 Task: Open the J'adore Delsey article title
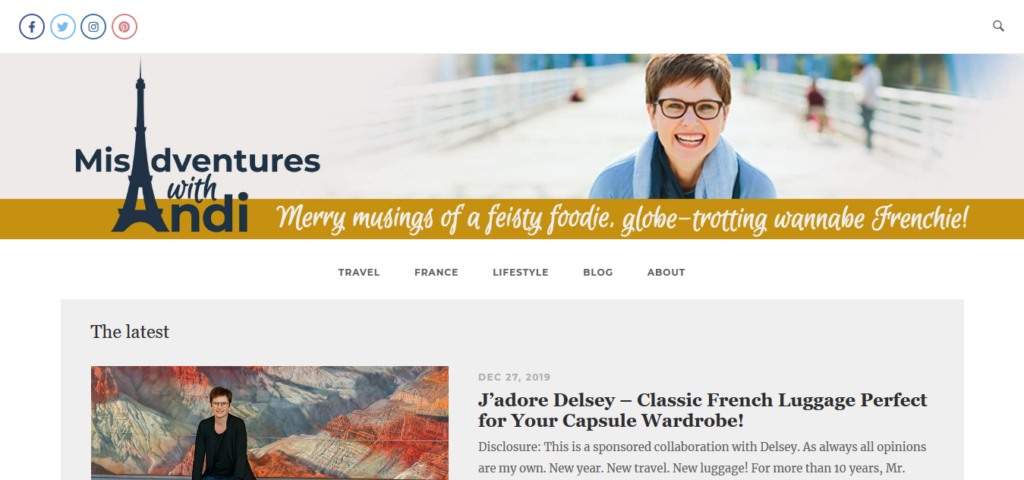click(x=702, y=410)
